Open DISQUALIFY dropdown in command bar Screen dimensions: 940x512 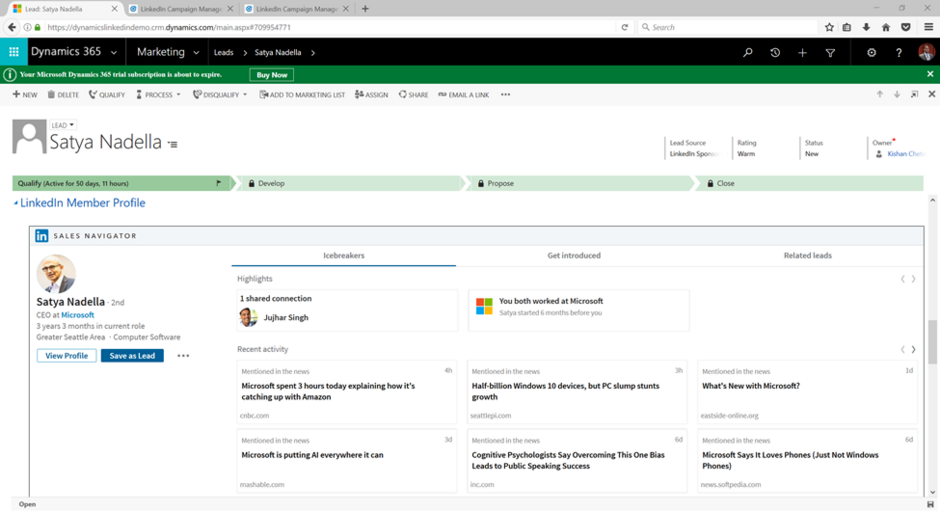coord(220,95)
